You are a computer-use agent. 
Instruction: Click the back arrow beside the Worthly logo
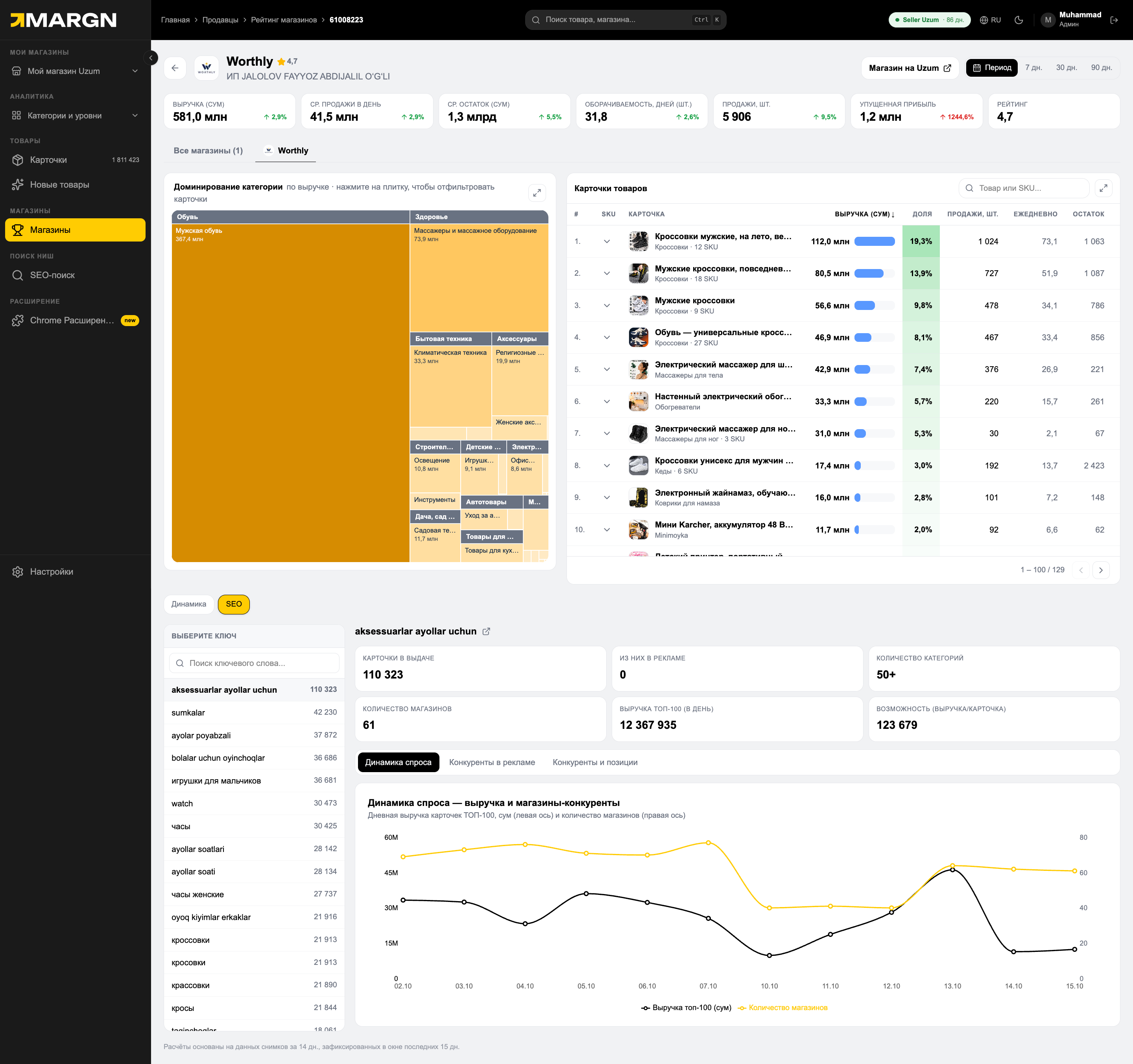coord(175,68)
